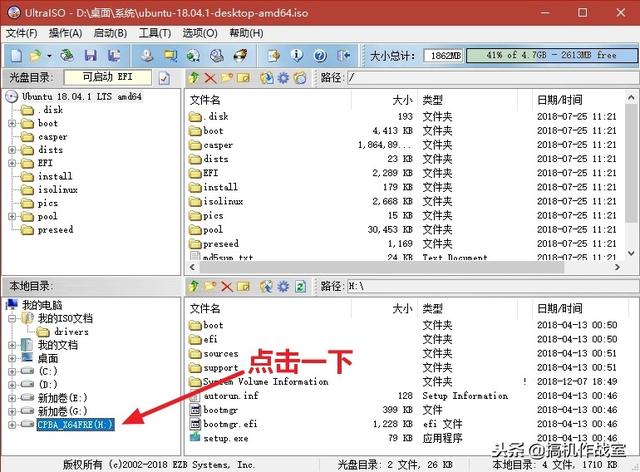The height and width of the screenshot is (472, 640).
Task: Click the capacity bar showing 41% of 4.7GB
Action: tap(552, 55)
